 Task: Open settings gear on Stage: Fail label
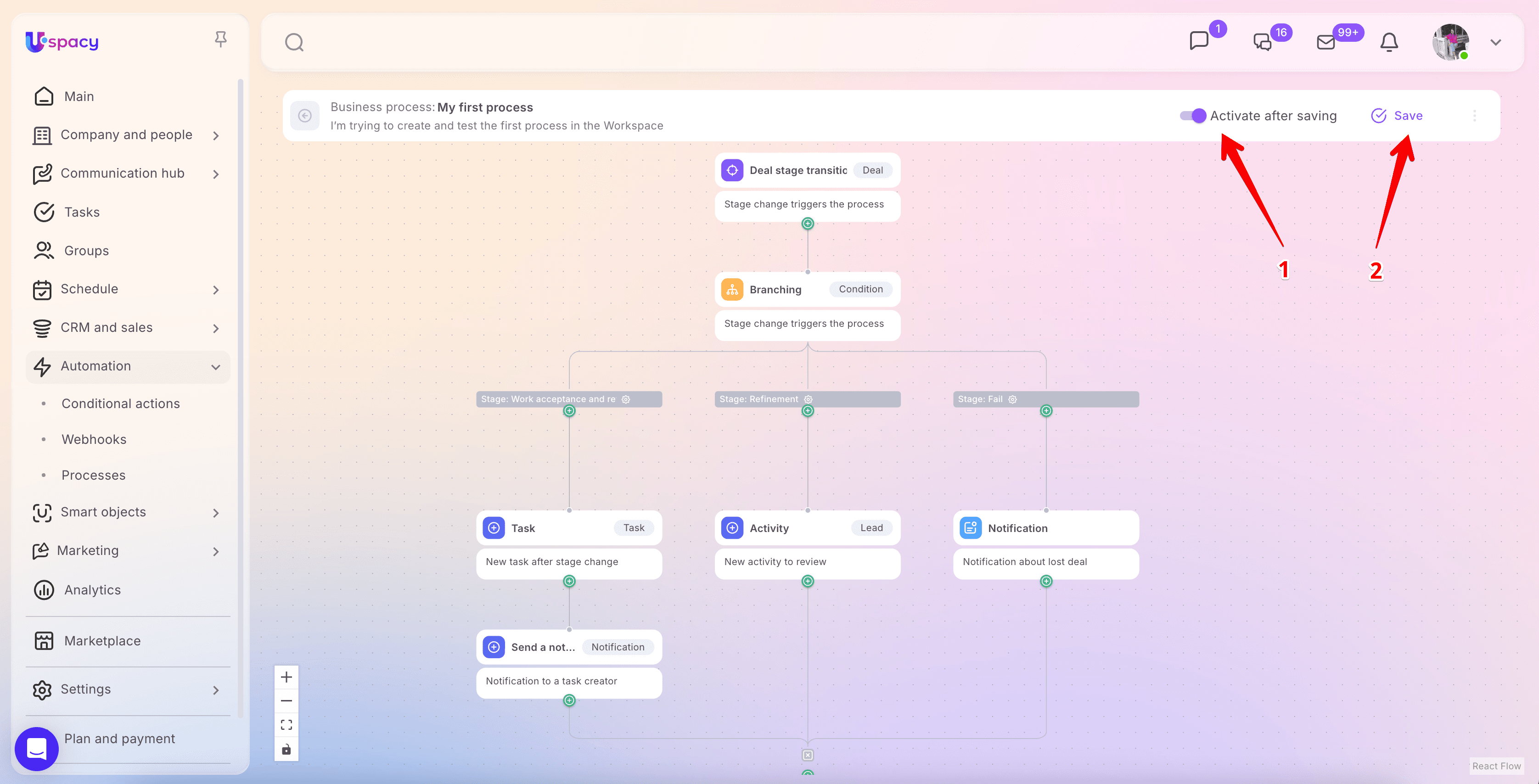click(1013, 399)
